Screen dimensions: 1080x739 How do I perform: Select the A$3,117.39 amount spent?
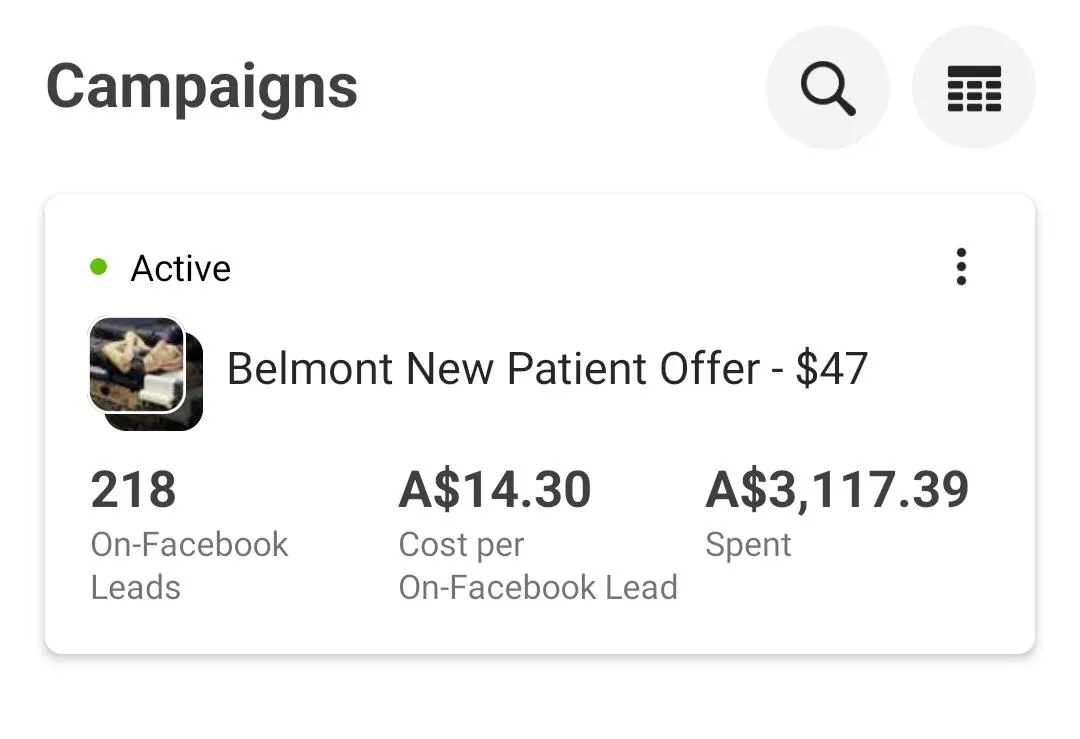pos(837,490)
